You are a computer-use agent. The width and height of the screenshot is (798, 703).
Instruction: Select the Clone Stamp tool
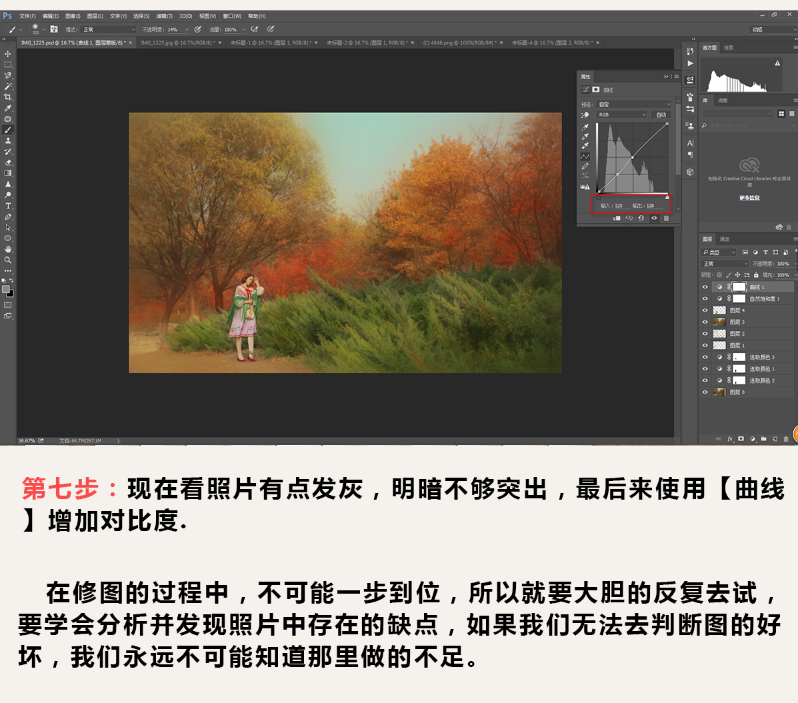(8, 141)
